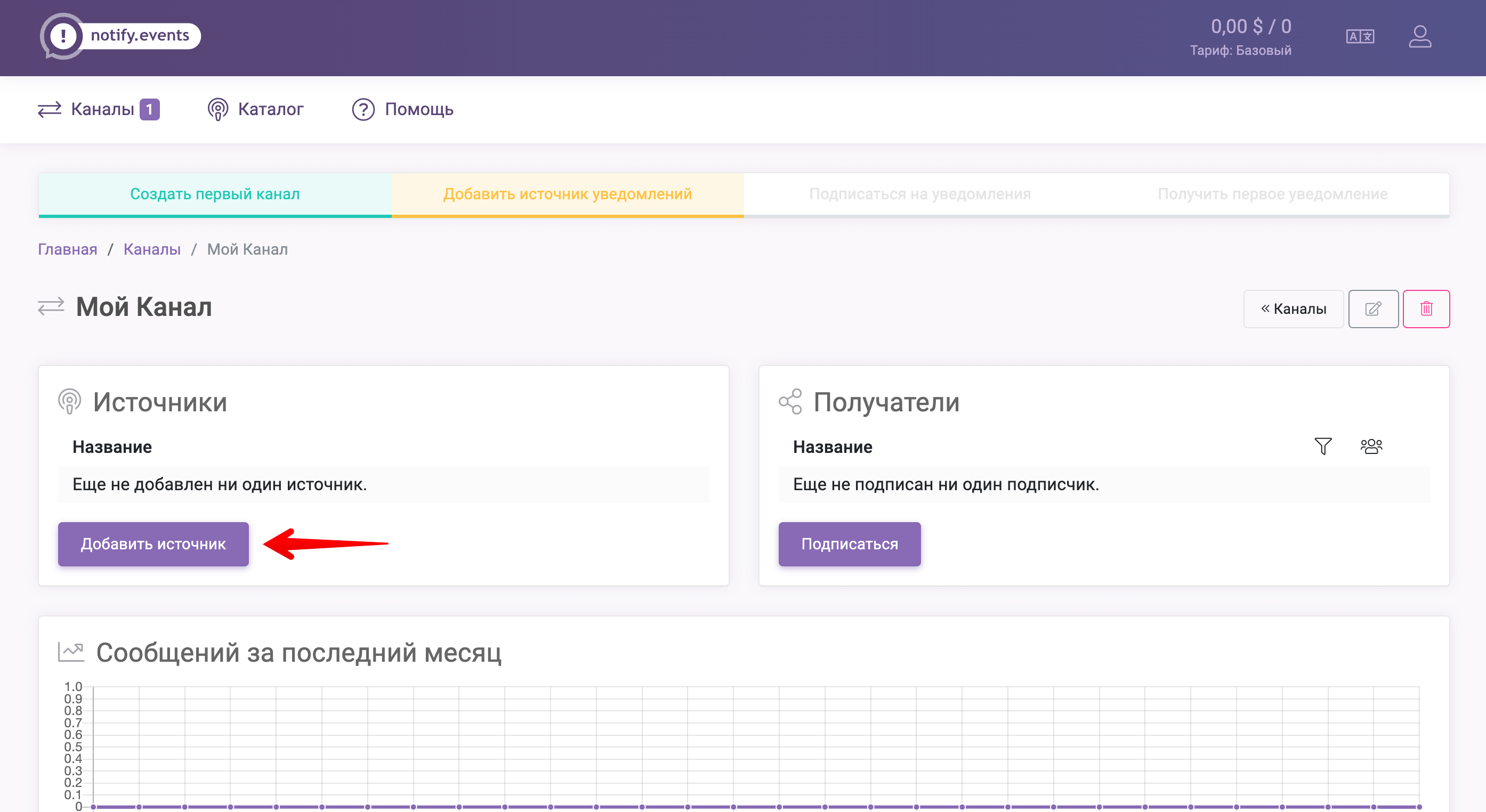Click the Добавить источник button

153,544
